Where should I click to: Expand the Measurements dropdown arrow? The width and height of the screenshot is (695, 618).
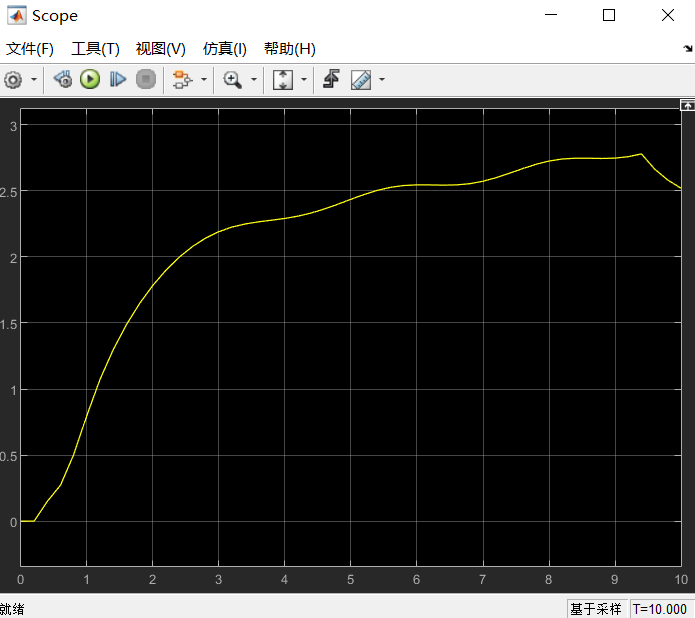[382, 80]
